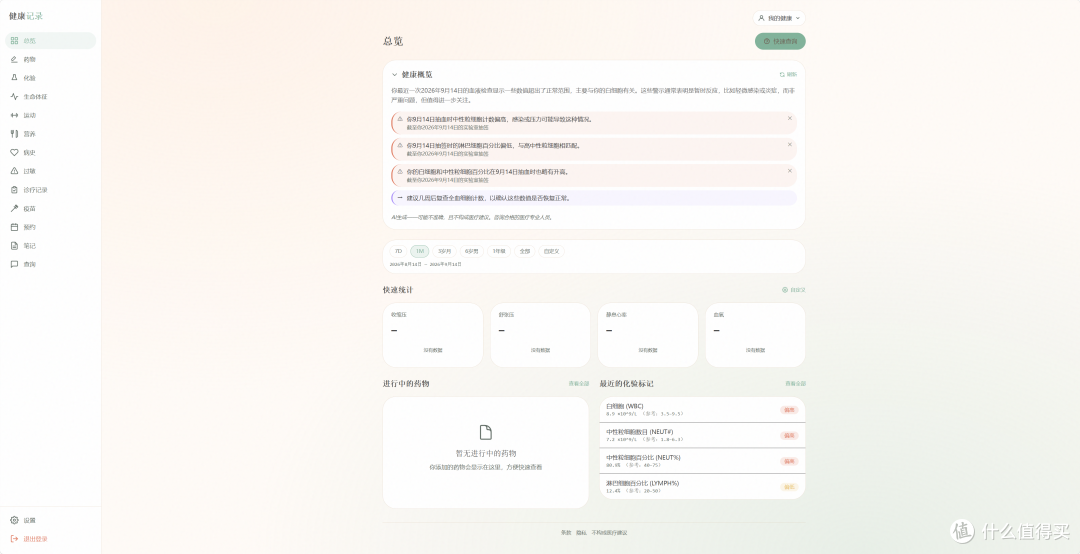1080x554 pixels.
Task: Select the 3个月 time range
Action: (x=444, y=252)
